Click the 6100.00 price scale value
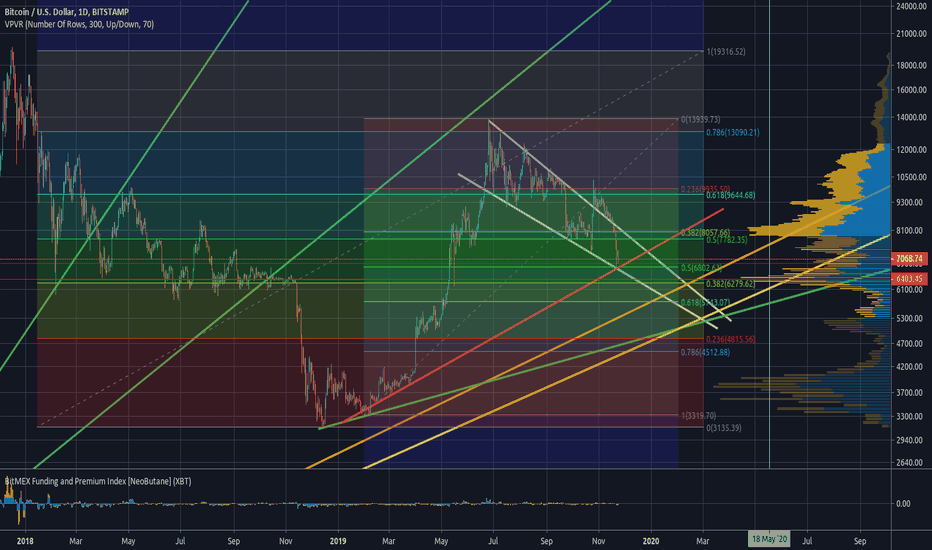 tap(909, 290)
